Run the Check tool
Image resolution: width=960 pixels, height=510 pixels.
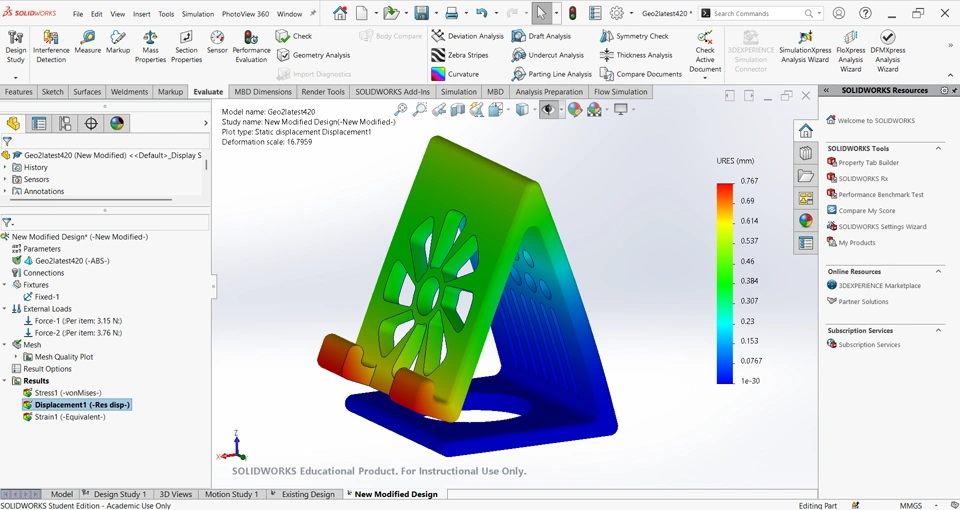[x=294, y=36]
